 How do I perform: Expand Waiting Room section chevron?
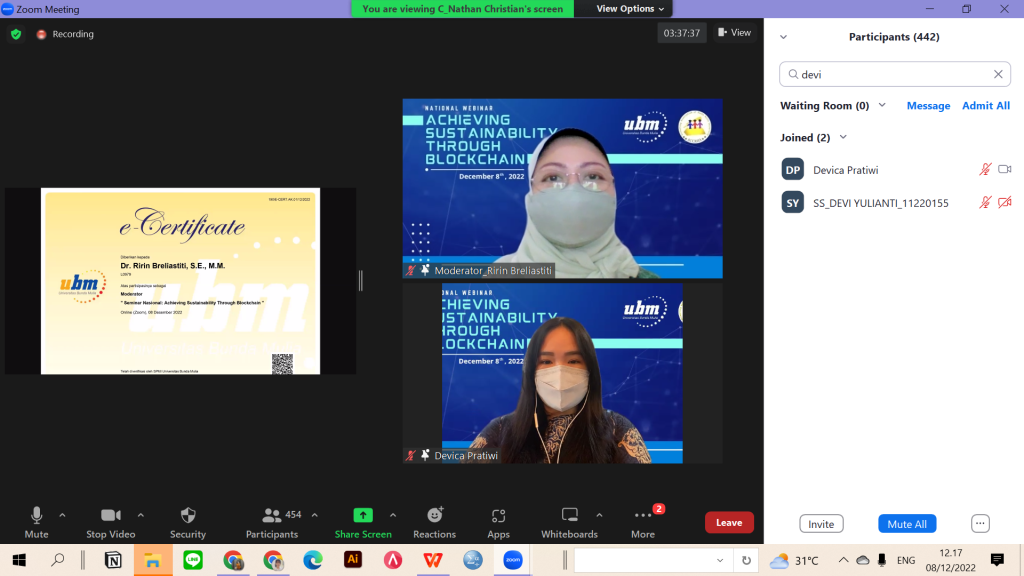coord(882,105)
